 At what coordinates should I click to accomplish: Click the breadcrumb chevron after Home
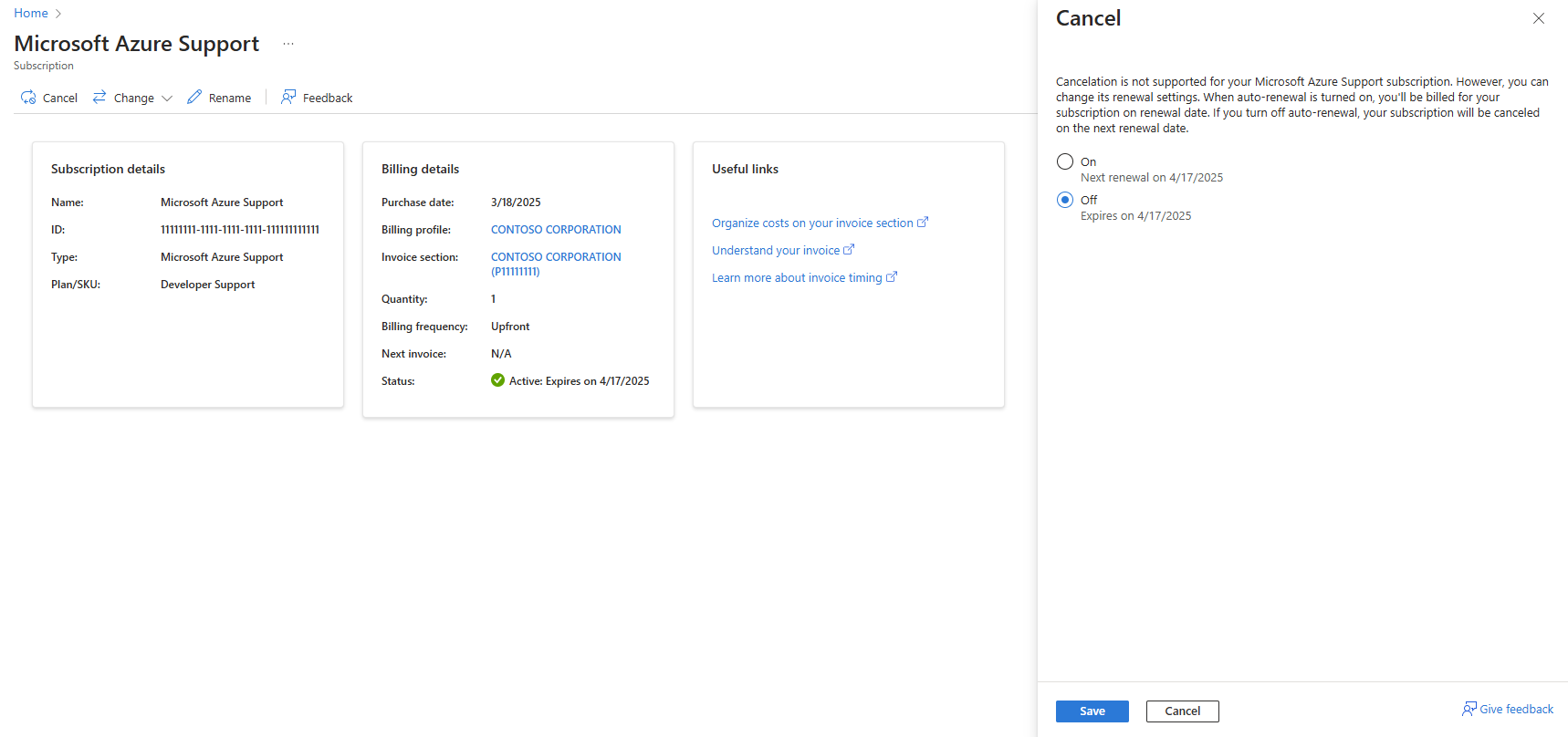pyautogui.click(x=58, y=14)
